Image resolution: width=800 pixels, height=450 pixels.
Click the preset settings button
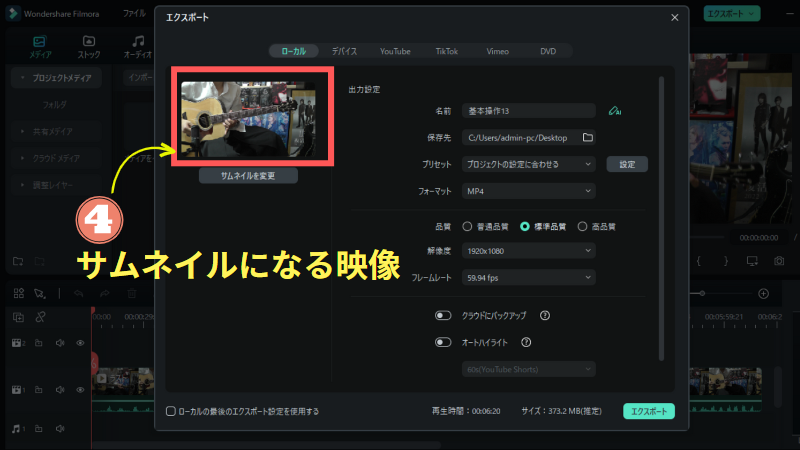point(627,164)
